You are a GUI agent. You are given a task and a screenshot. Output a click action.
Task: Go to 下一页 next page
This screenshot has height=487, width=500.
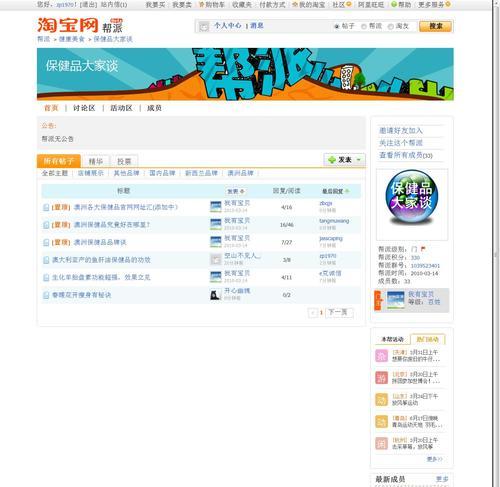click(338, 312)
